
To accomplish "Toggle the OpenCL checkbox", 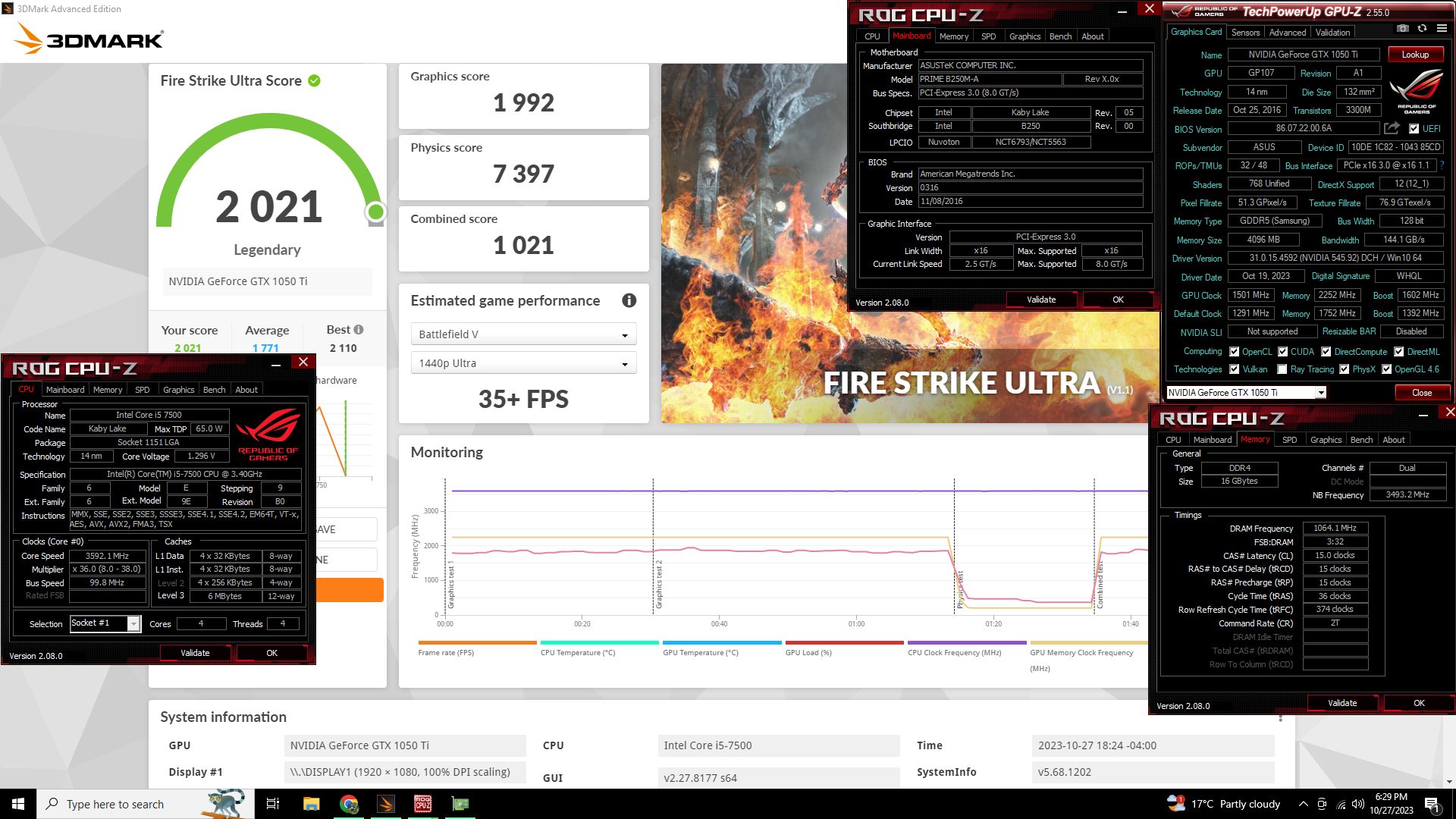I will 1235,352.
